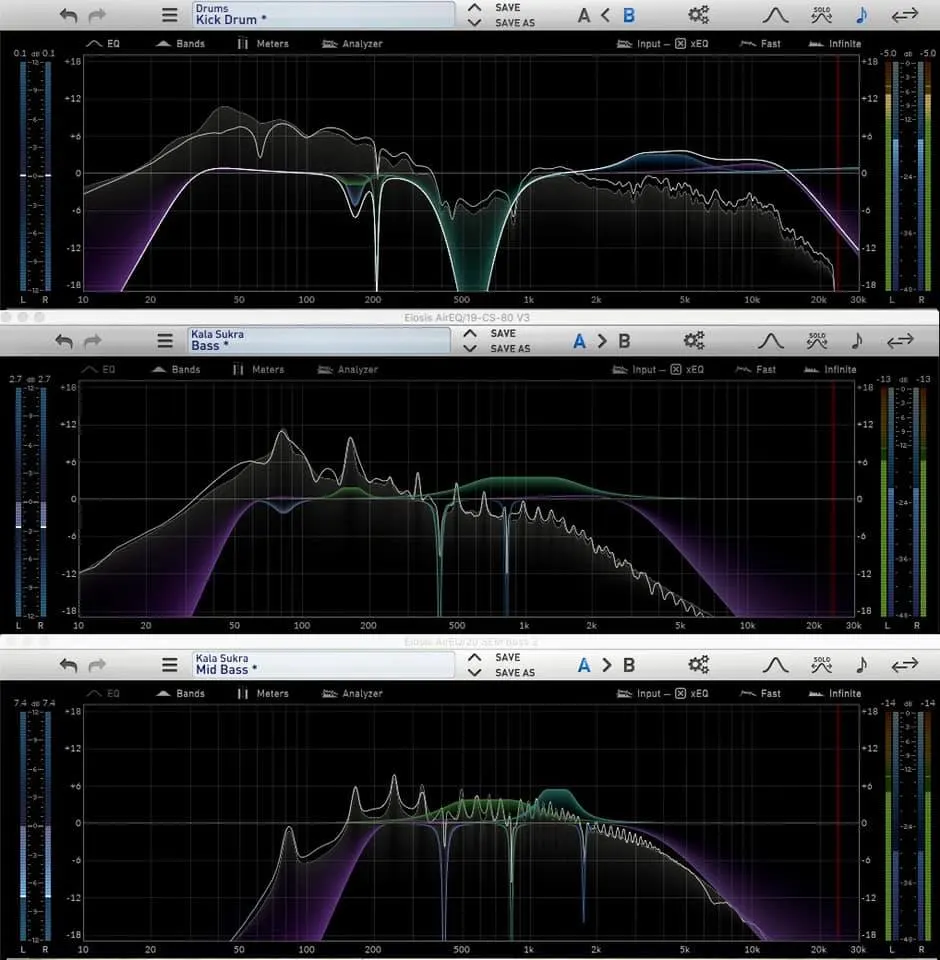Click bell curve icon in Kick Drum window

tap(775, 15)
